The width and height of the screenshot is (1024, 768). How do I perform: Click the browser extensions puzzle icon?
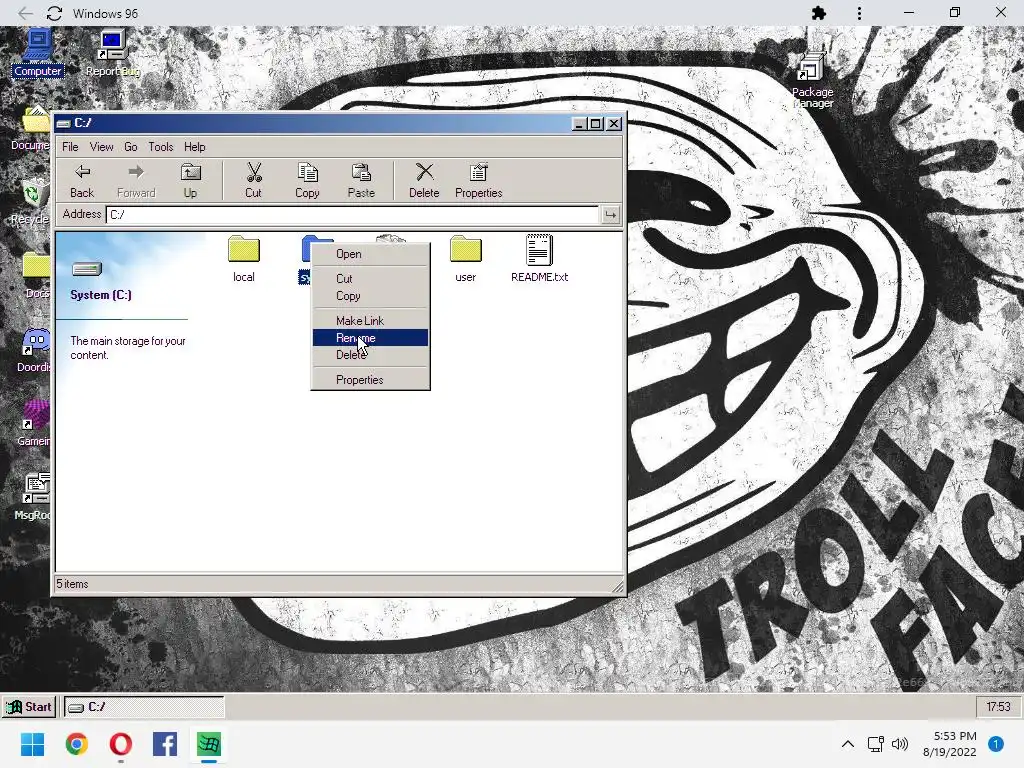[819, 13]
